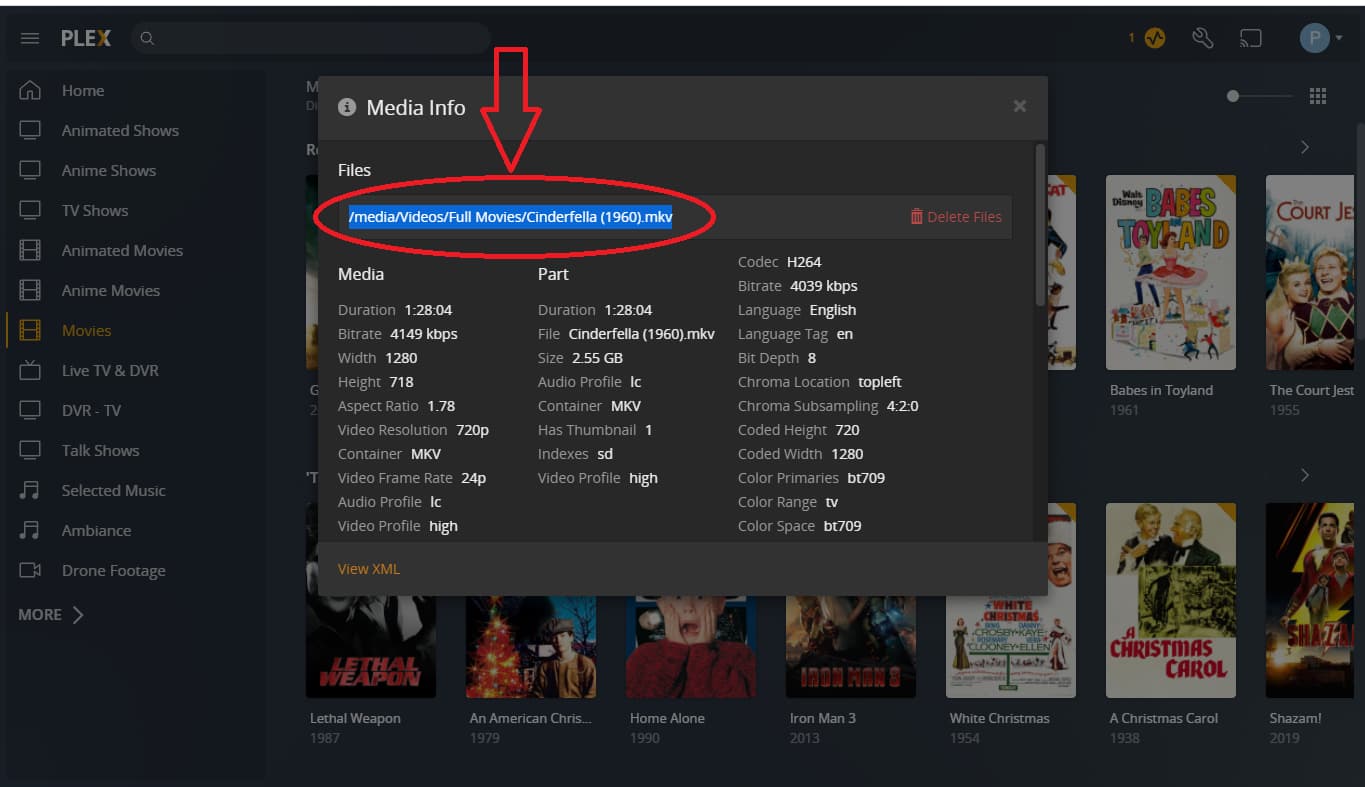Click the Talk Shows monitor icon

[x=30, y=450]
